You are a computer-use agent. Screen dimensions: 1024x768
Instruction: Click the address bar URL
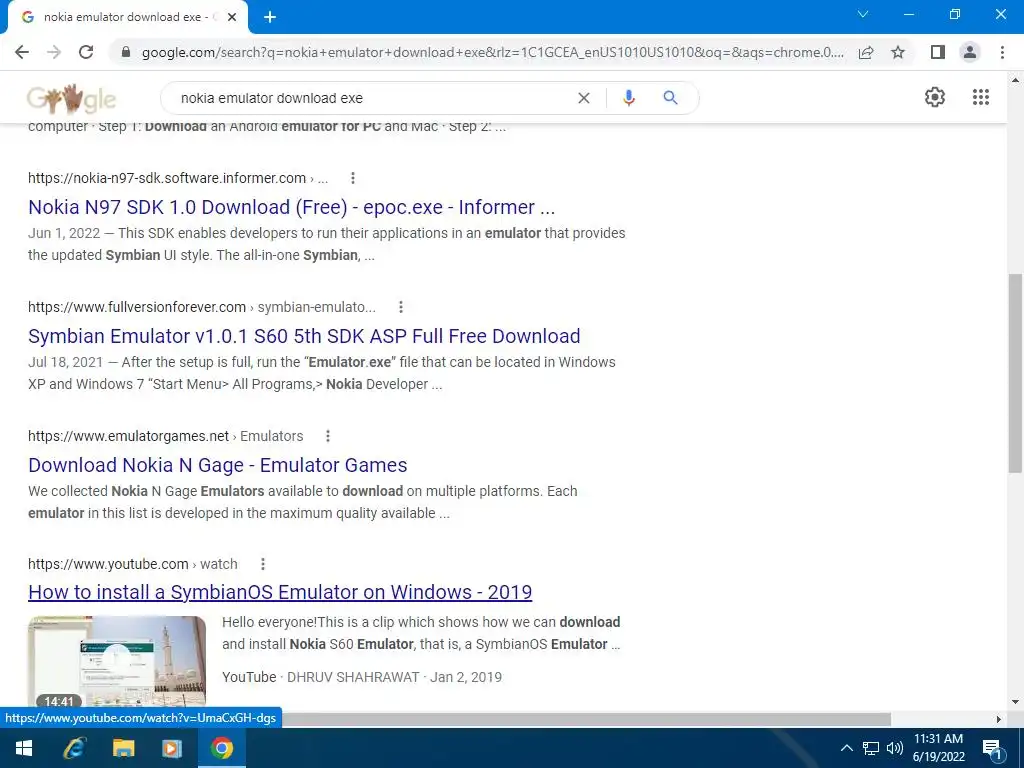pos(493,52)
